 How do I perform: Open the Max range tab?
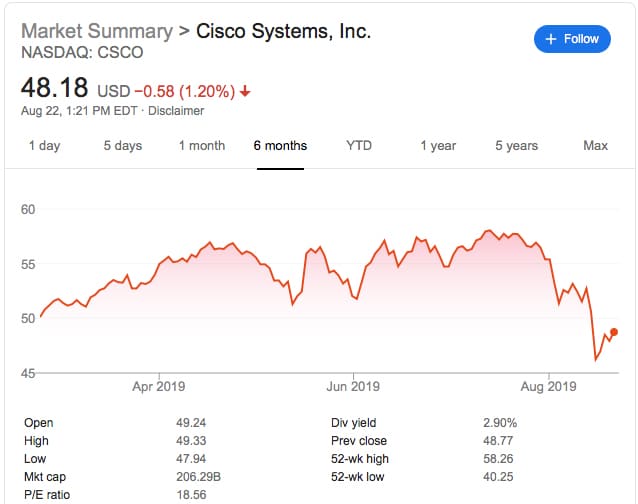595,146
